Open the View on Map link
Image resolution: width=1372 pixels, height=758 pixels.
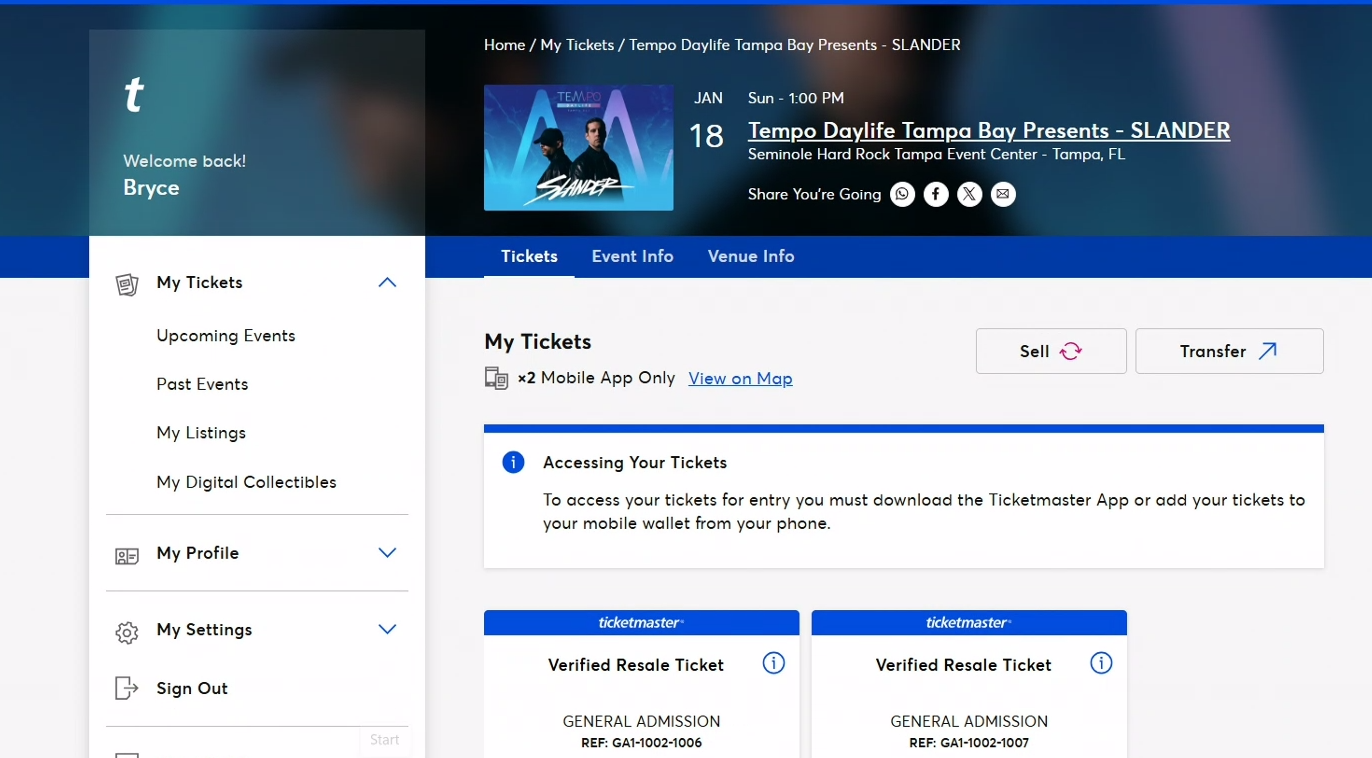click(741, 378)
